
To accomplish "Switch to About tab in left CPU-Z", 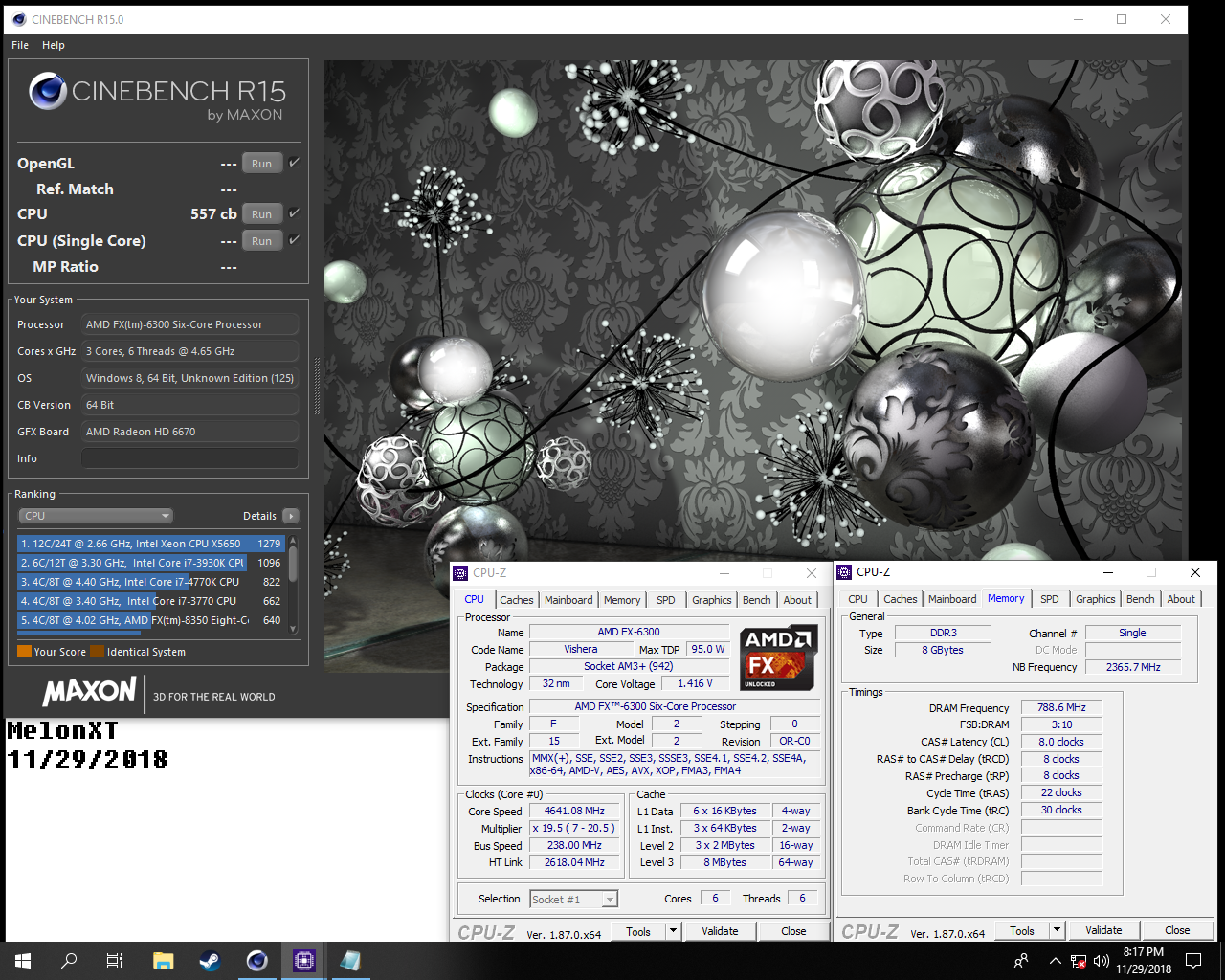I will click(x=797, y=600).
